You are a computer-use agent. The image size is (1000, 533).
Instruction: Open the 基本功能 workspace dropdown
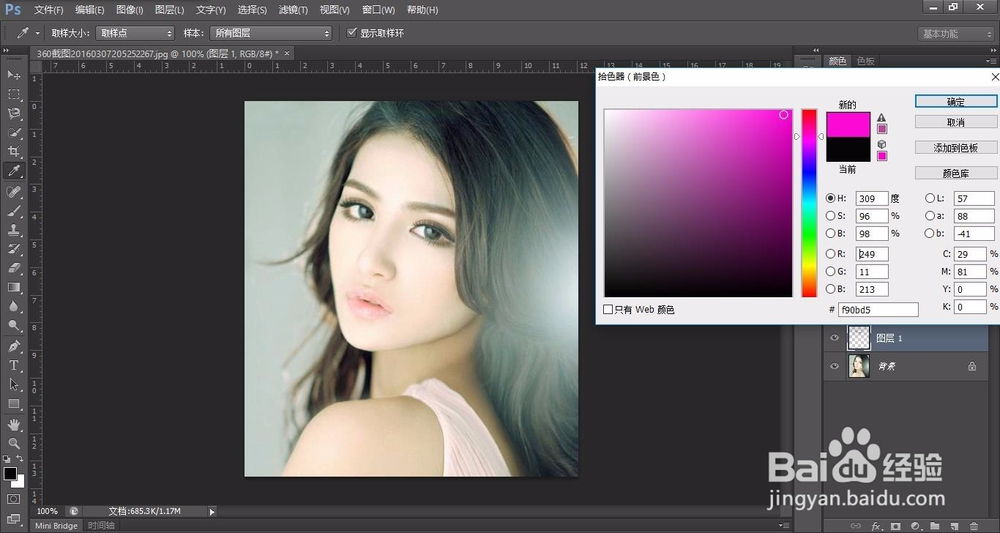tap(955, 34)
